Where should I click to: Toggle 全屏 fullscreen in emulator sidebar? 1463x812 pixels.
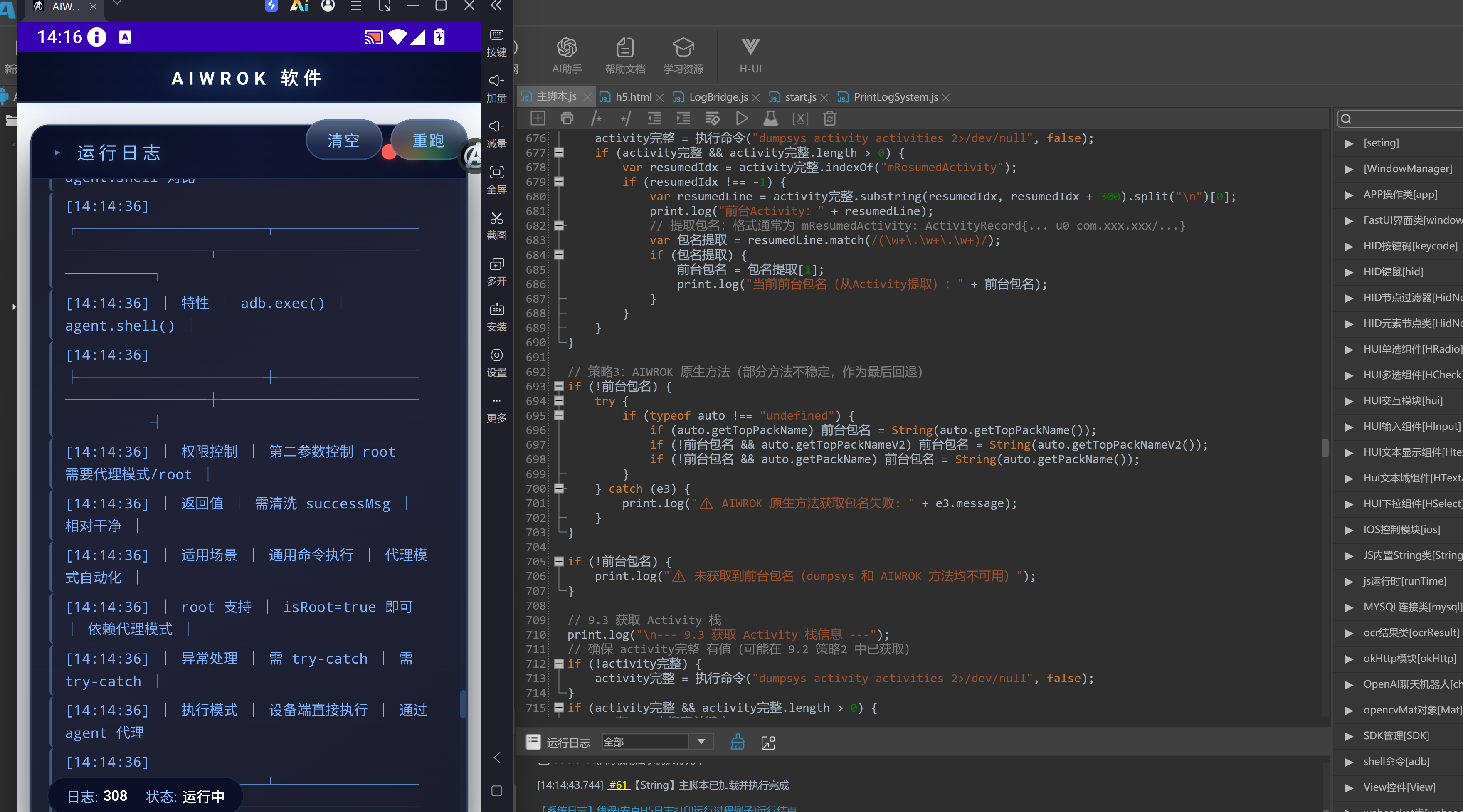[x=496, y=180]
